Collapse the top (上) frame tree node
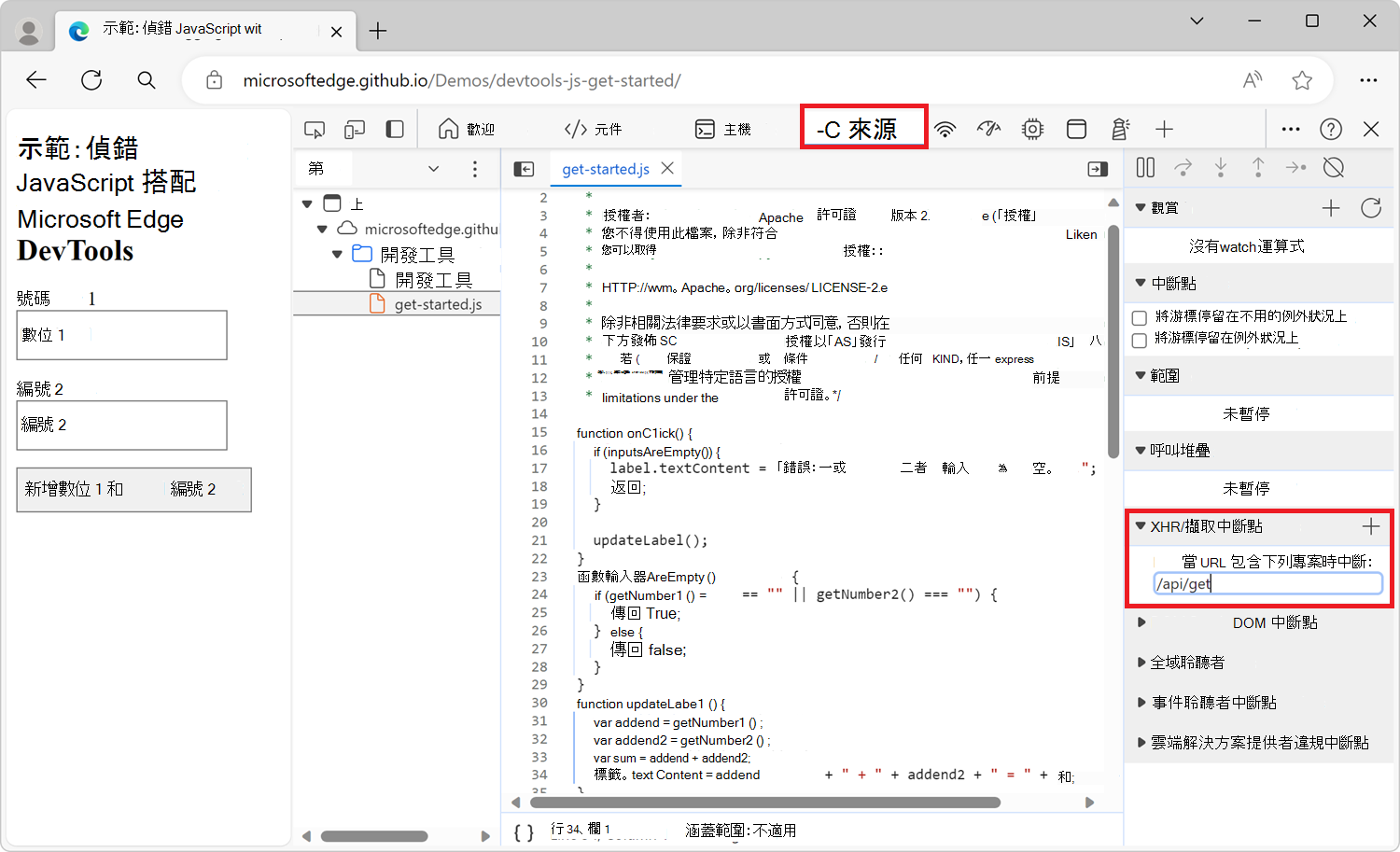This screenshot has width=1400, height=852. (307, 203)
